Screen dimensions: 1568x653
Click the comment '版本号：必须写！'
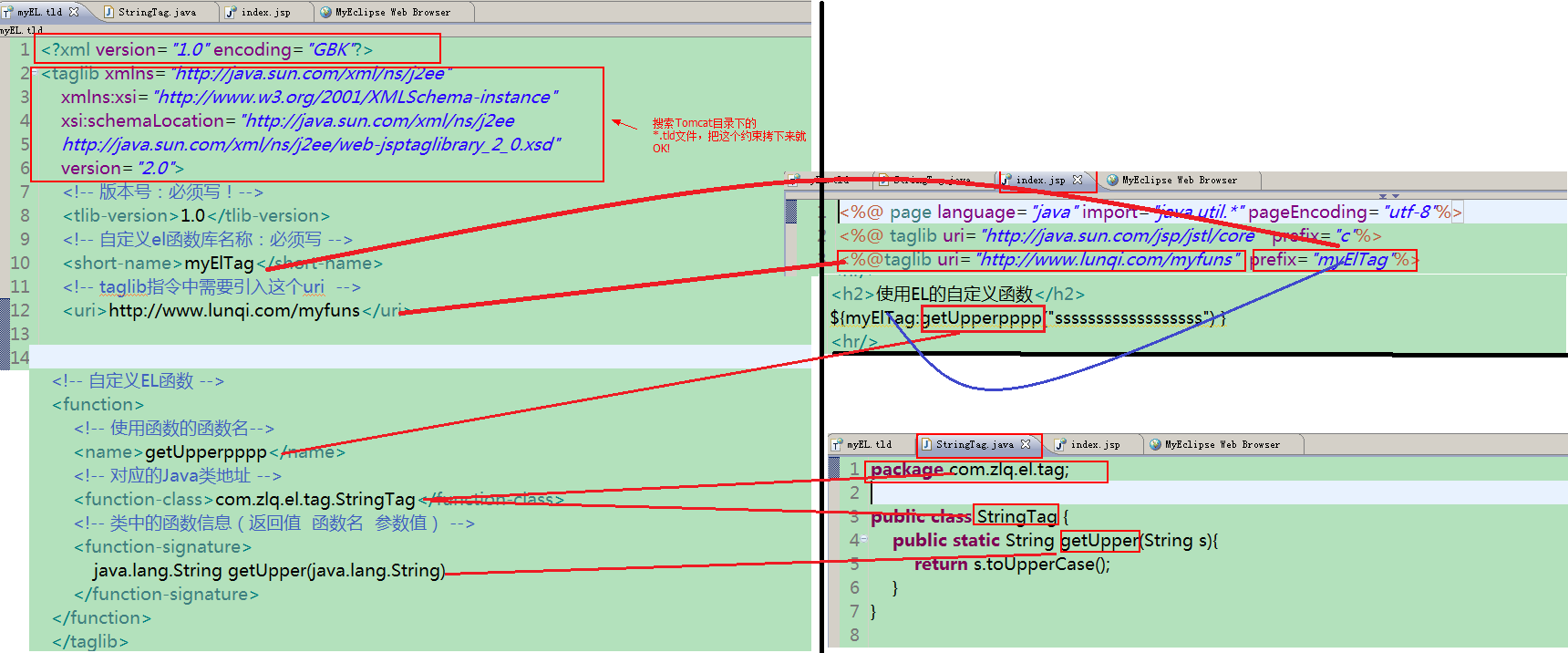coord(163,192)
